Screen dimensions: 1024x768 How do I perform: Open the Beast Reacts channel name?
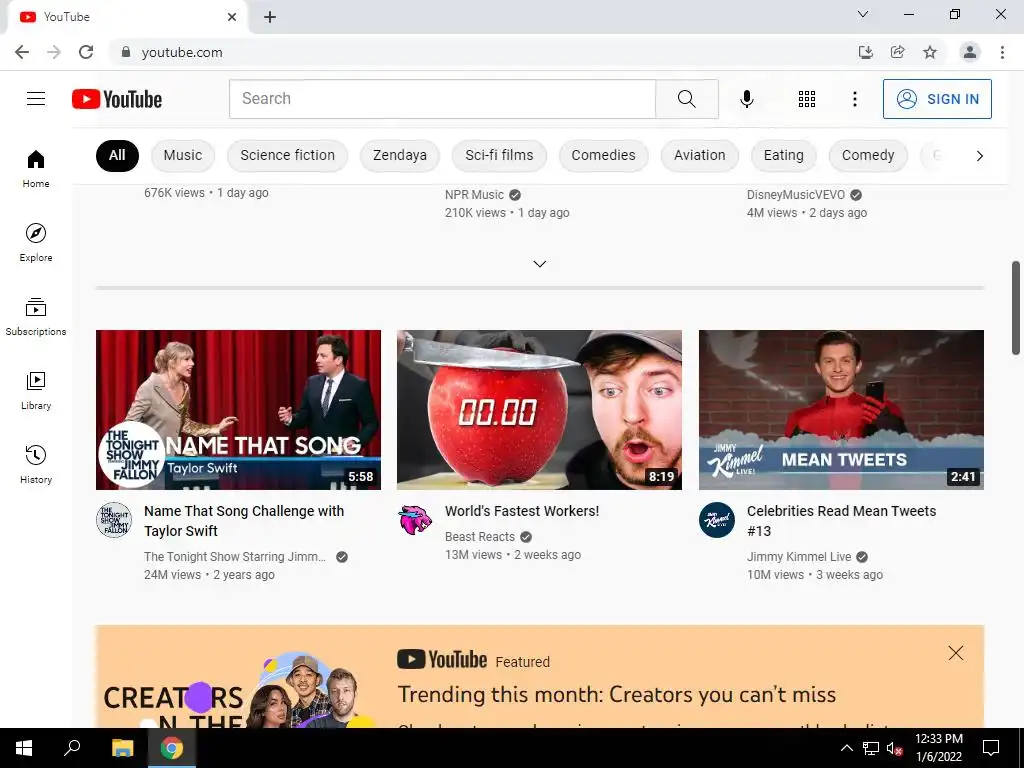pyautogui.click(x=480, y=537)
